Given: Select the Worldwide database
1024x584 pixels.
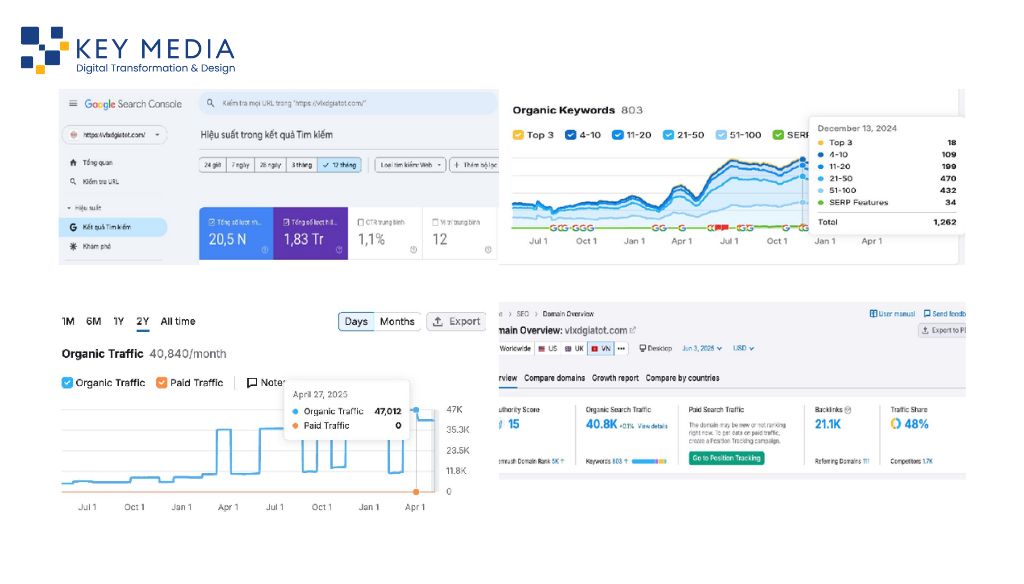Looking at the screenshot, I should coord(516,349).
